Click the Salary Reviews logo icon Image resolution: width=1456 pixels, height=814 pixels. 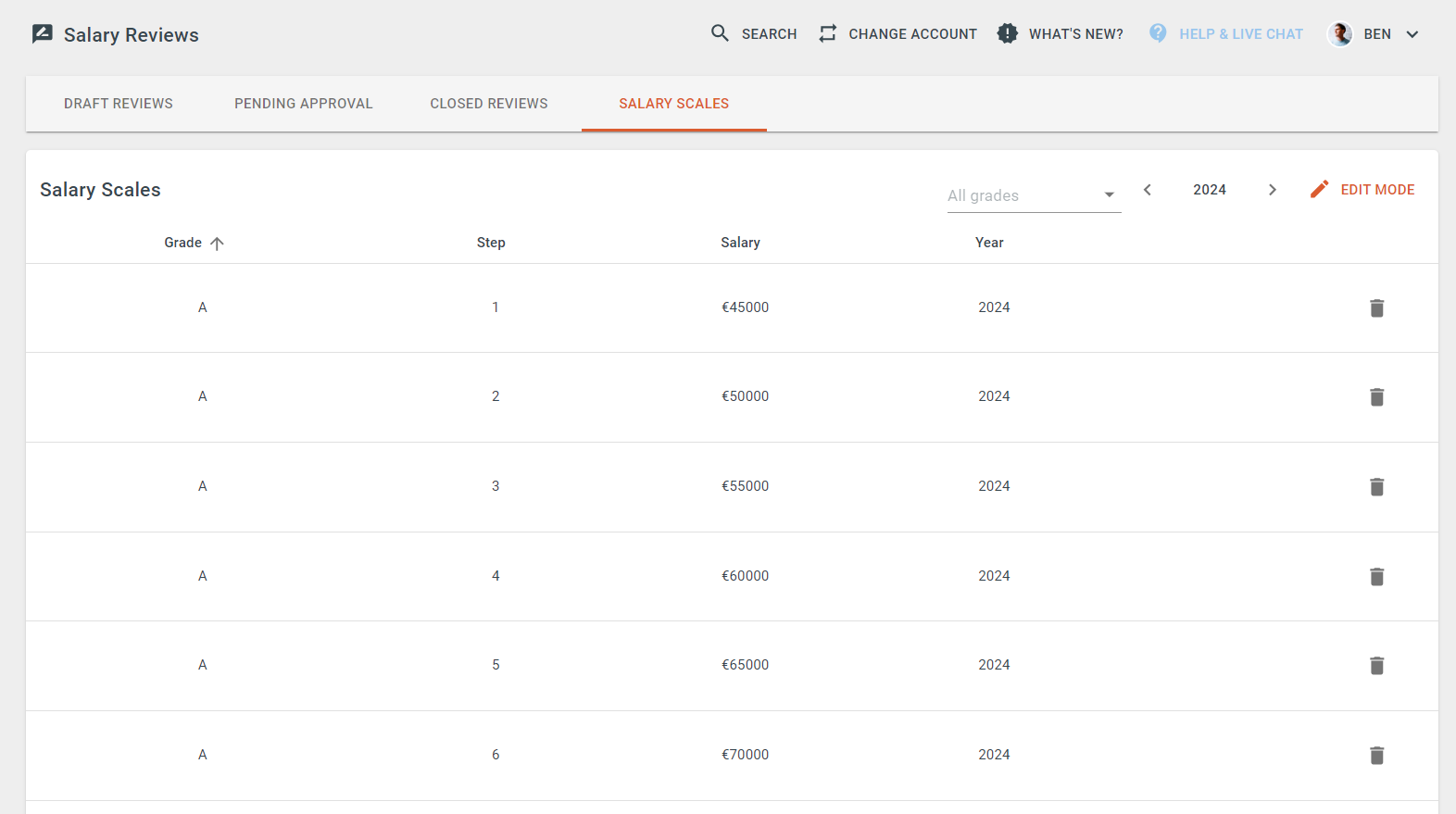click(x=43, y=34)
